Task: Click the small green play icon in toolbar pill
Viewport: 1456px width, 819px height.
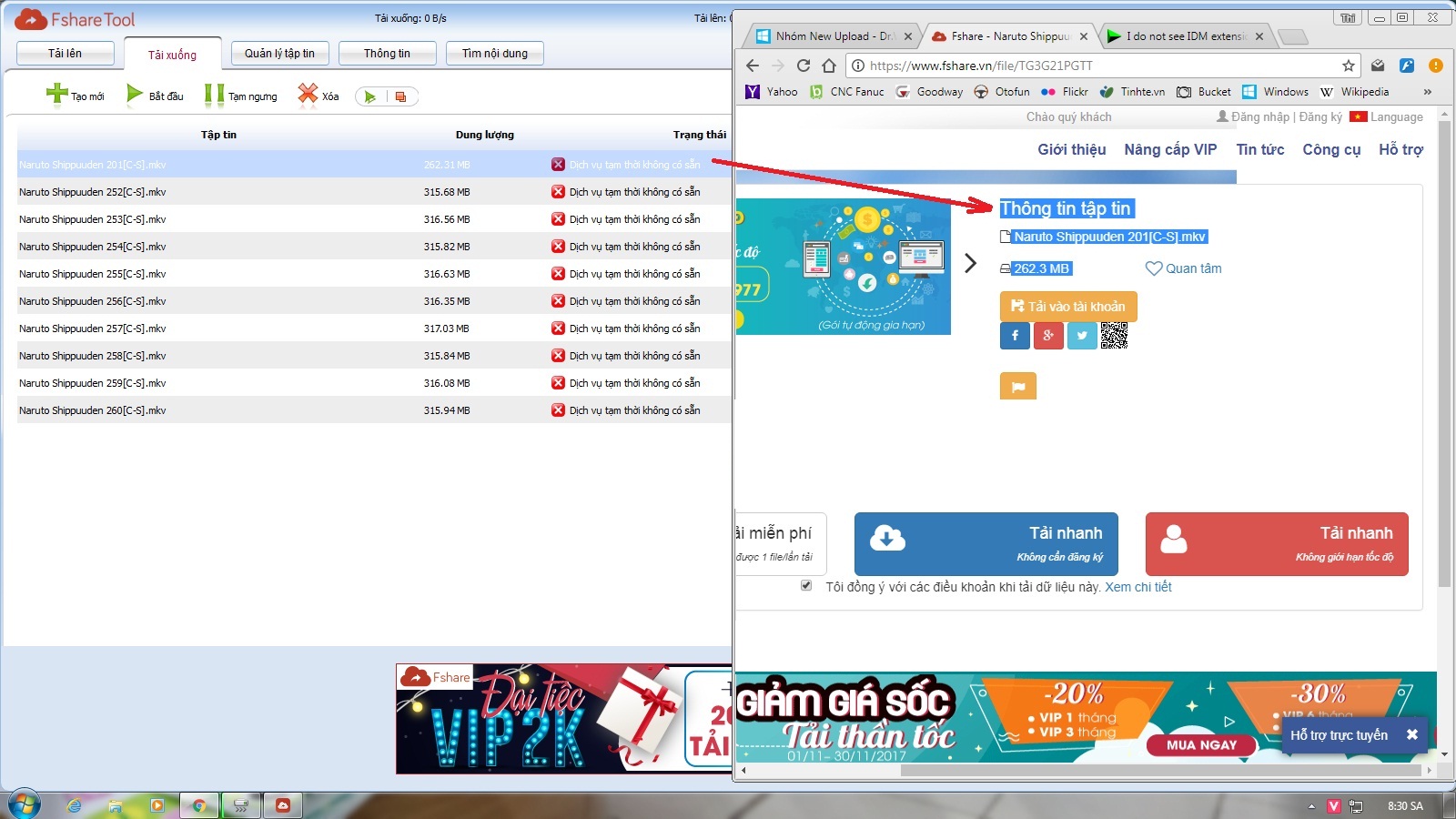Action: [369, 96]
